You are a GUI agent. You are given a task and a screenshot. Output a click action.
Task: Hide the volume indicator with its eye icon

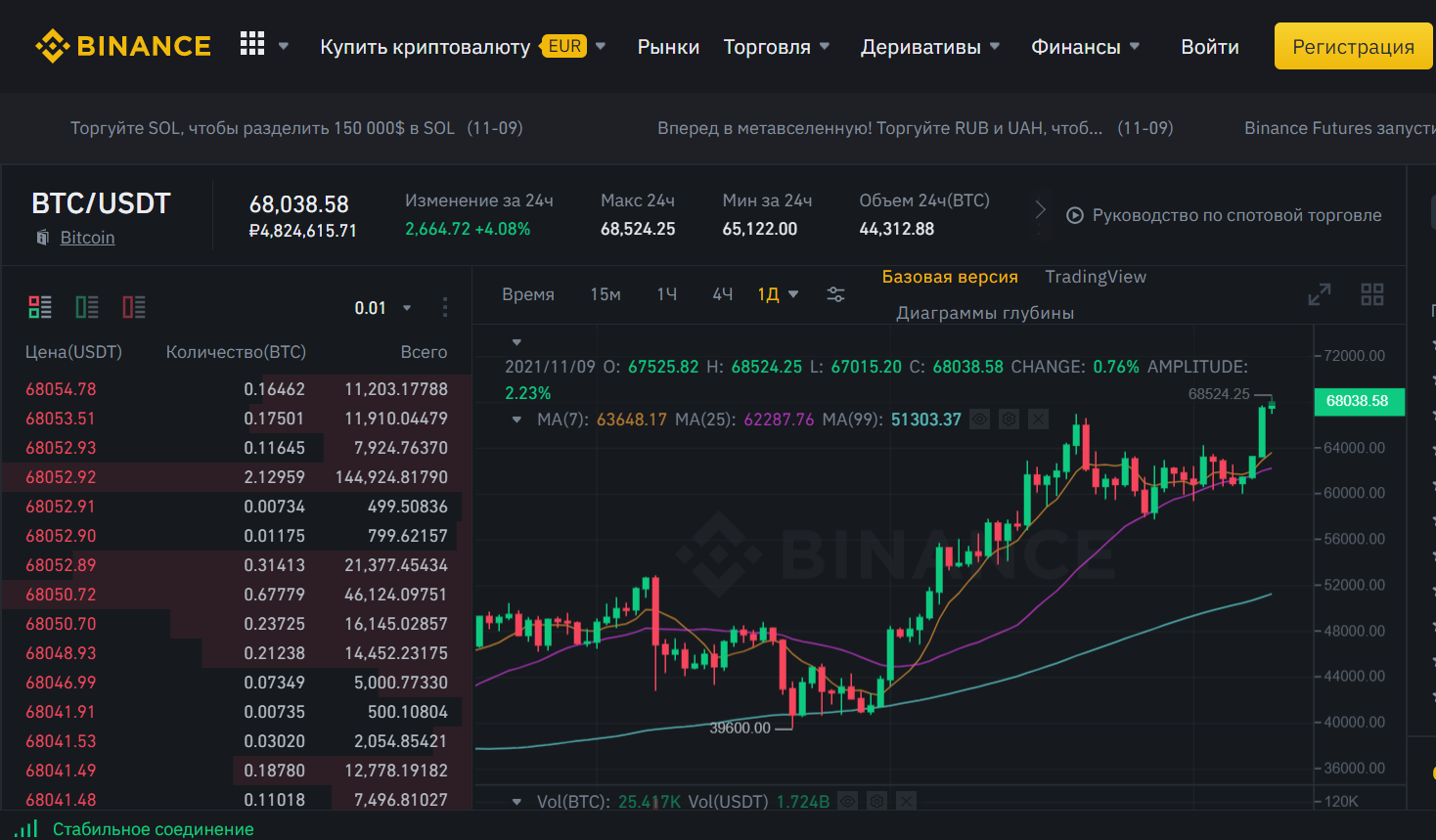coord(847,800)
